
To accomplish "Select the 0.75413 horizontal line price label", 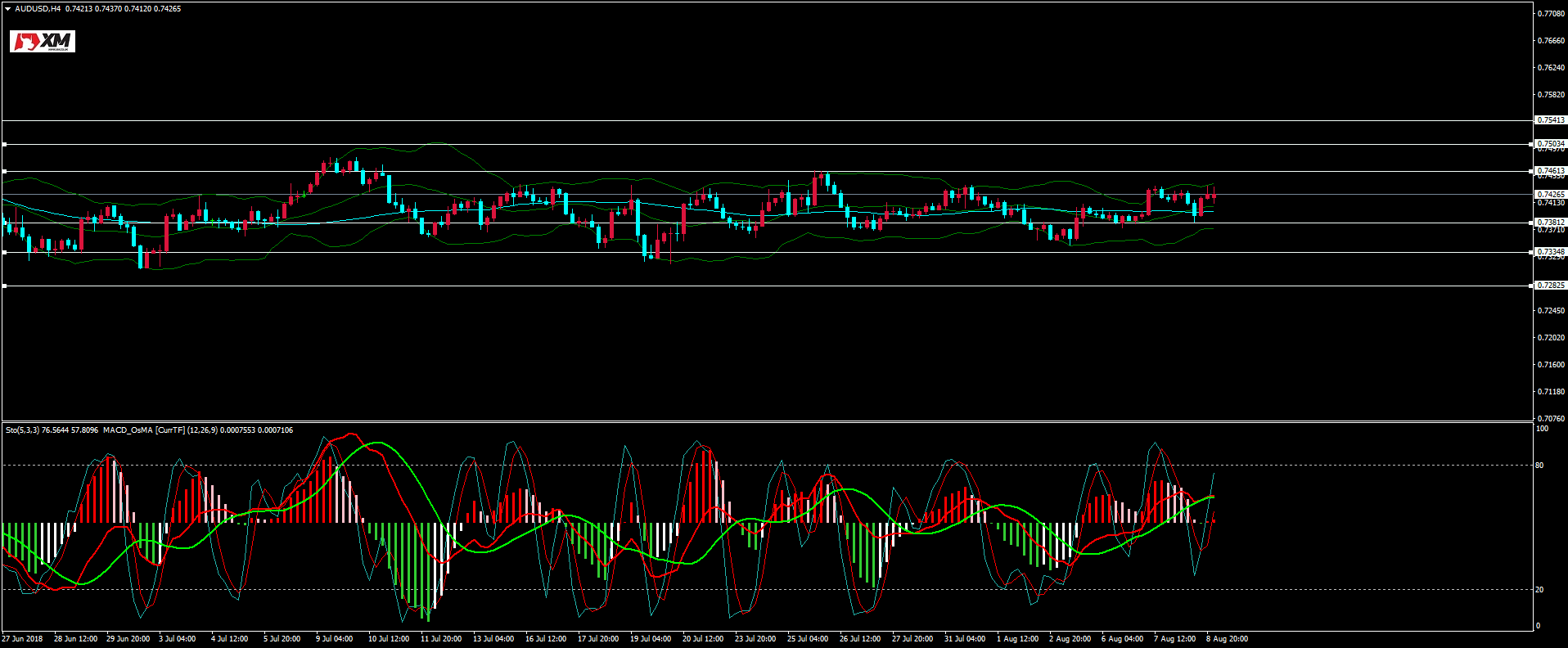I will 1550,120.
